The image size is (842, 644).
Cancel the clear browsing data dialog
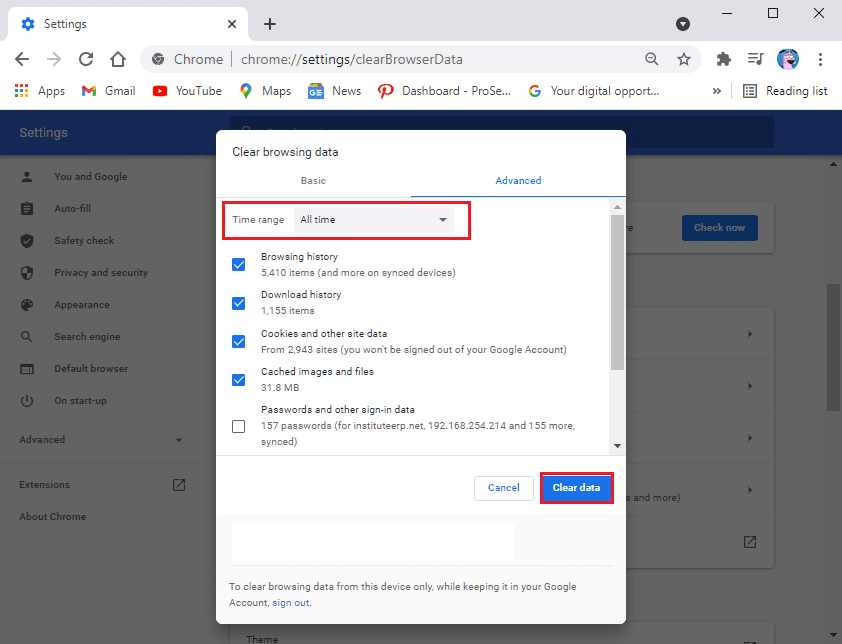504,488
